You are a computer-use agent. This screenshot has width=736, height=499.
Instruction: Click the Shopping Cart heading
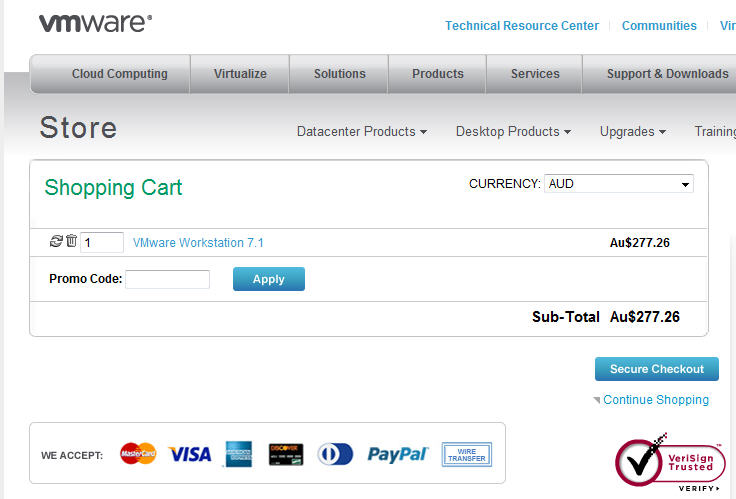[113, 187]
